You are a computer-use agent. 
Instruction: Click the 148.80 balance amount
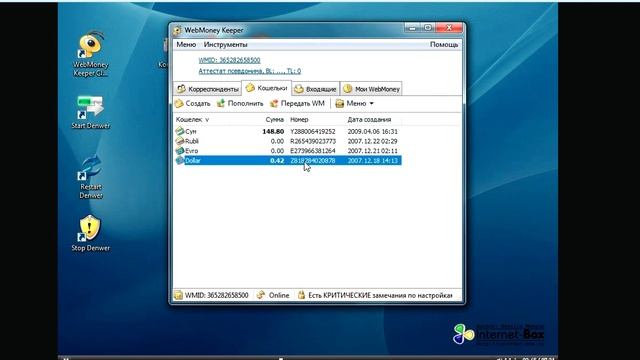273,131
